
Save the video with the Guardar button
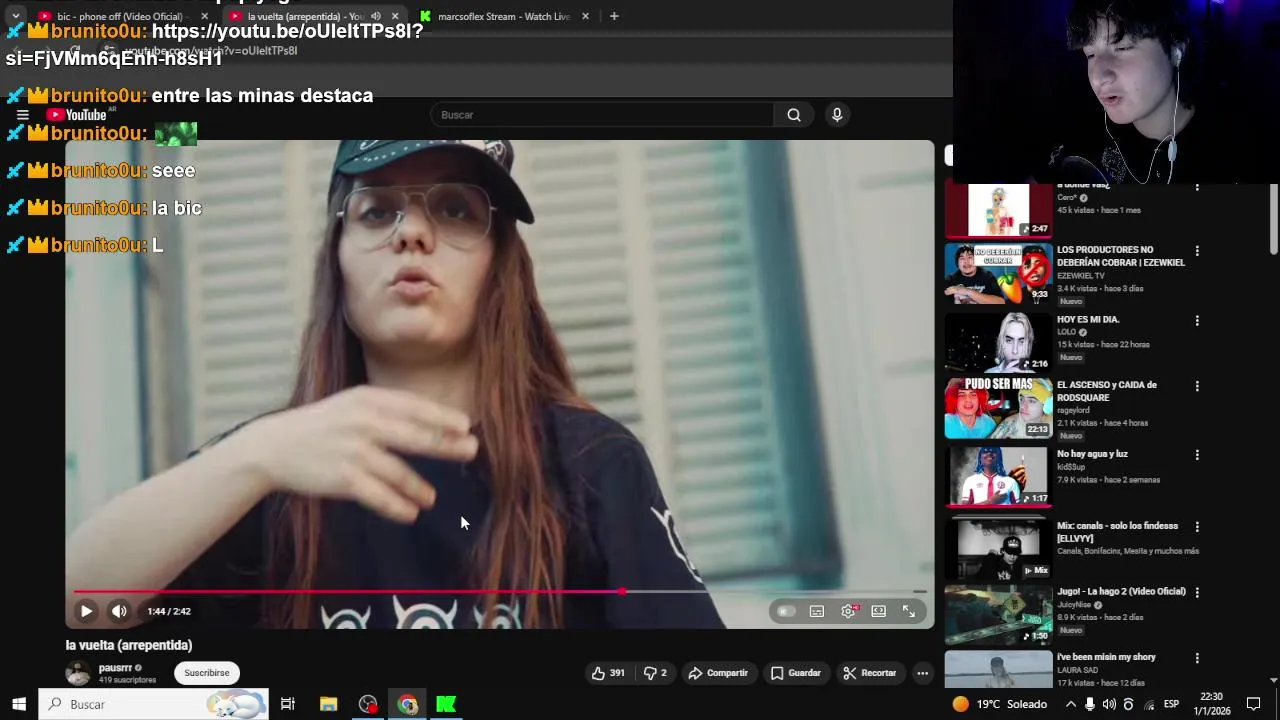tap(796, 673)
